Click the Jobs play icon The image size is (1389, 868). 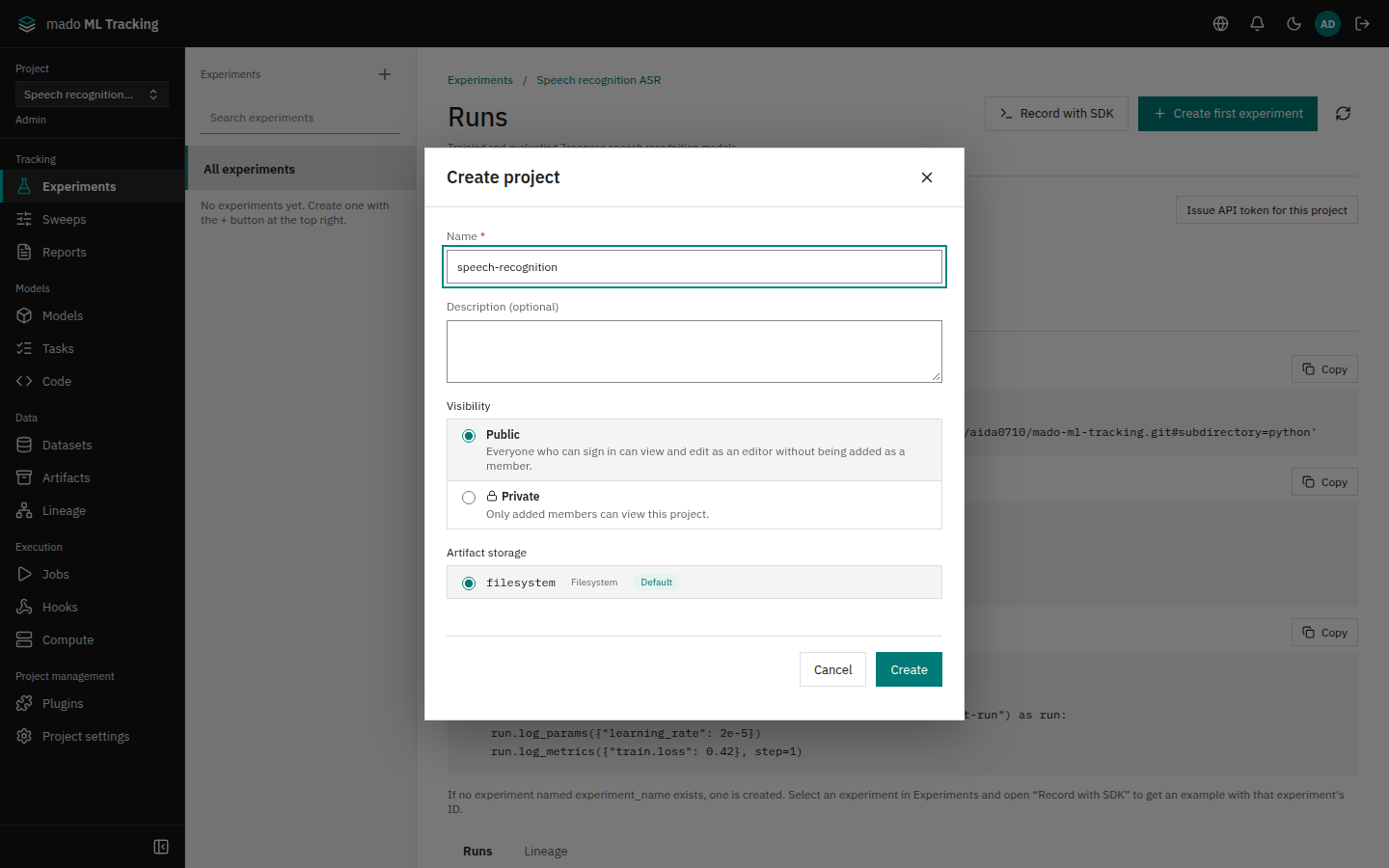pyautogui.click(x=24, y=574)
